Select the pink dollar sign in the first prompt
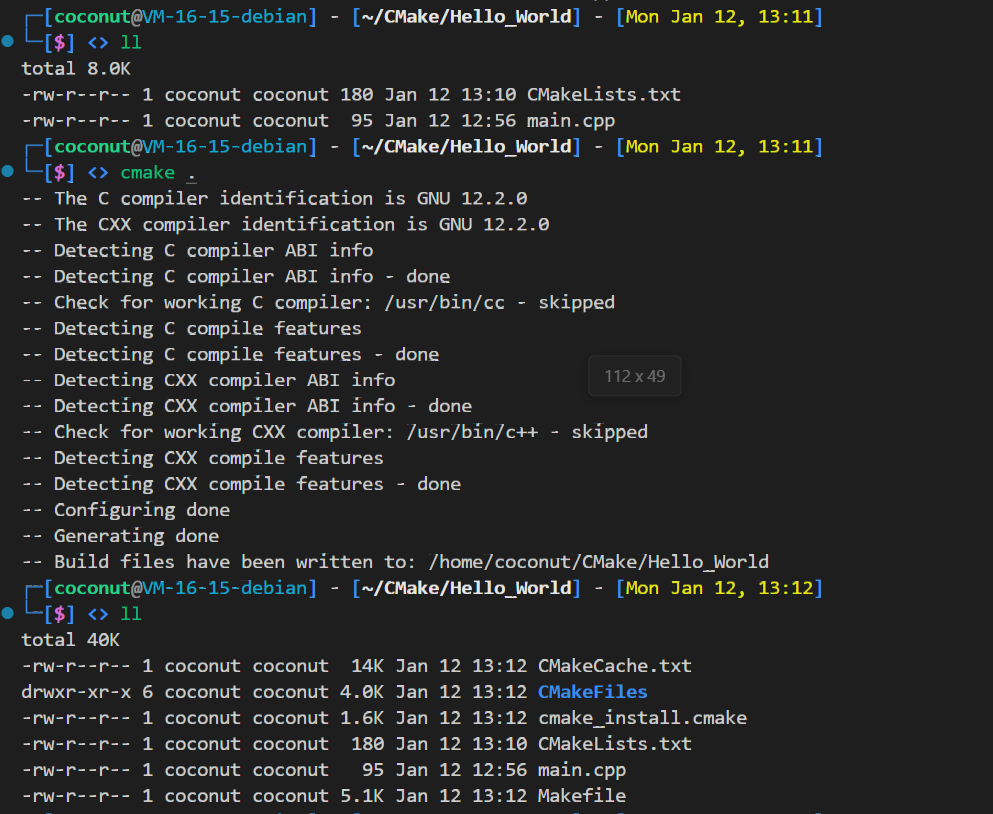The width and height of the screenshot is (993, 814). pos(61,42)
